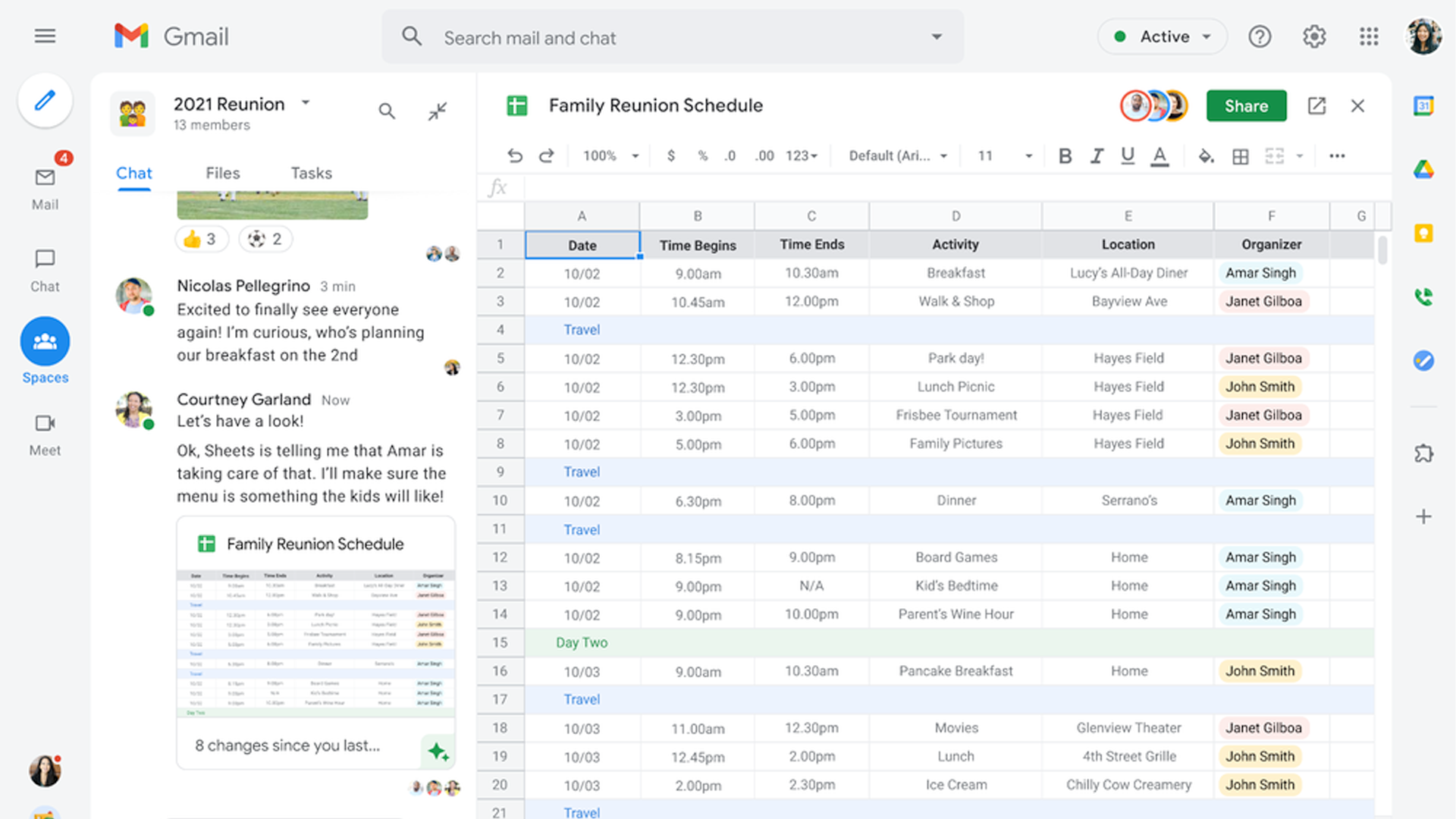Open the spreadsheet in a new window

(x=1316, y=106)
